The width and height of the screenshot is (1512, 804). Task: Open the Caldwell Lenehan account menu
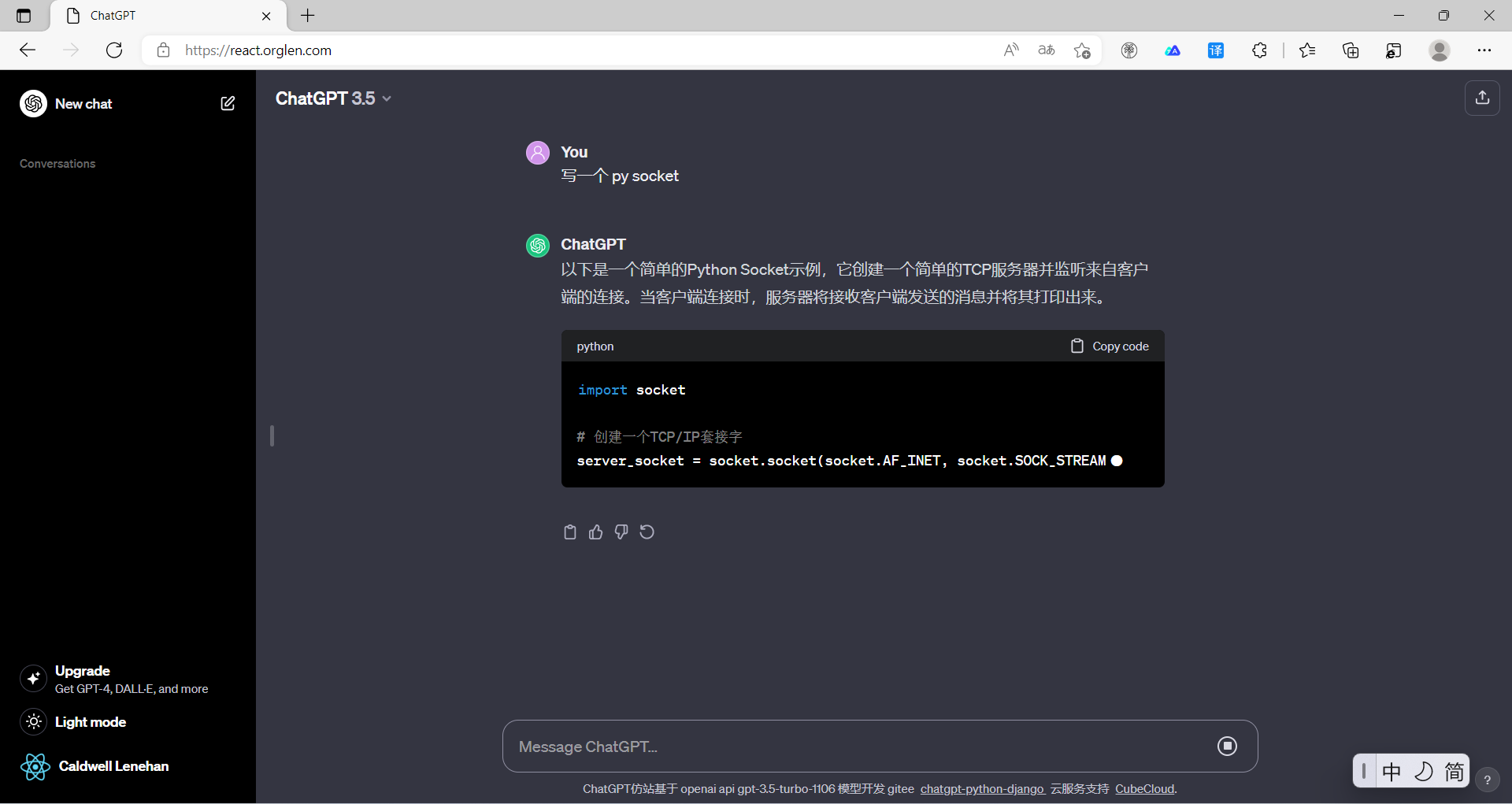pyautogui.click(x=94, y=766)
